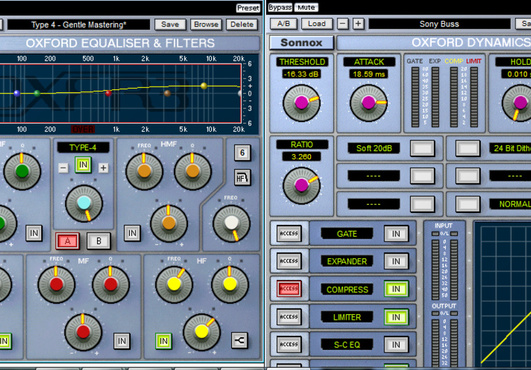Disable the HF band green IN button
Viewport: 531px width, 370px height.
163,341
